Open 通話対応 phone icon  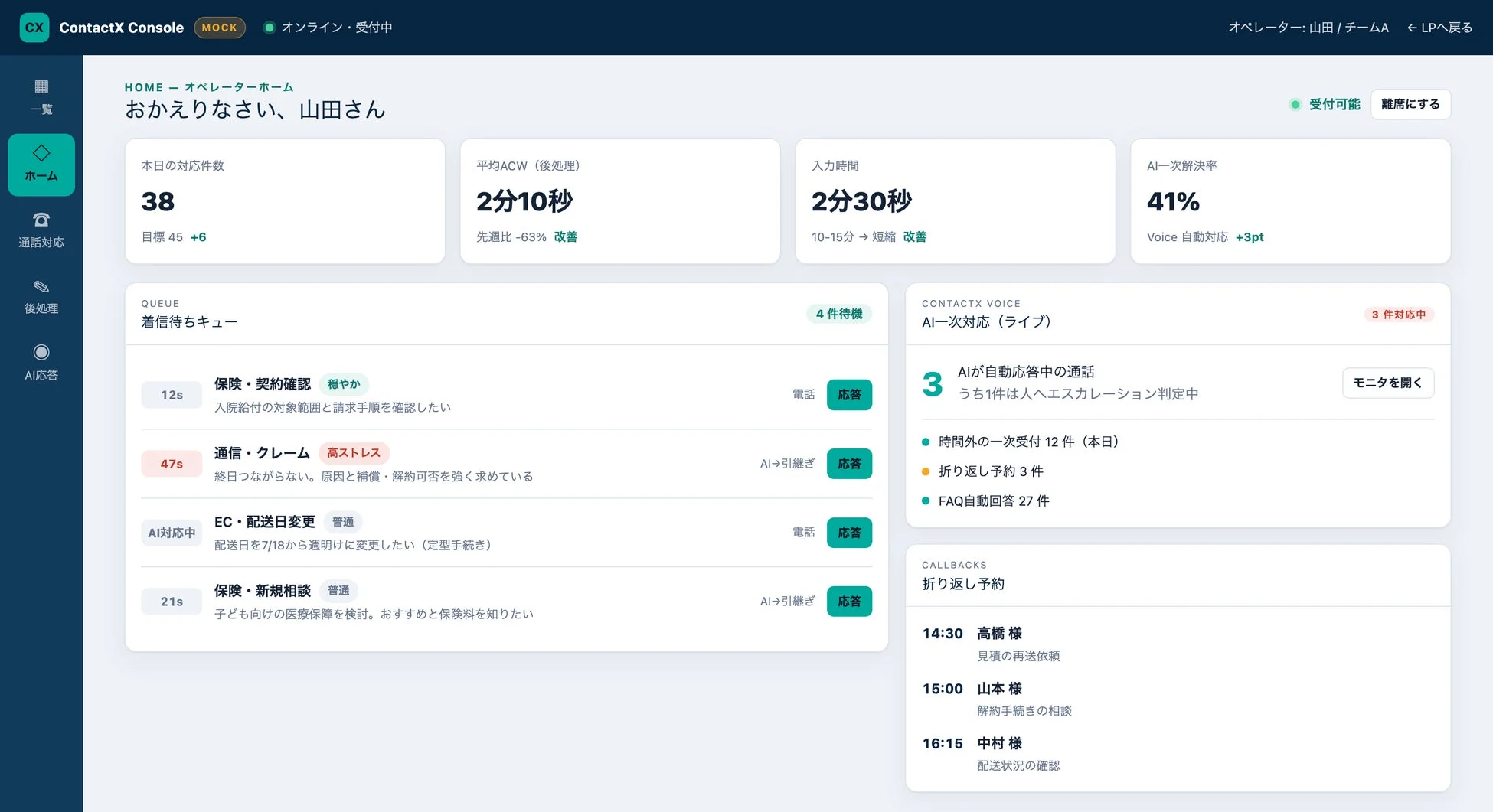[41, 220]
